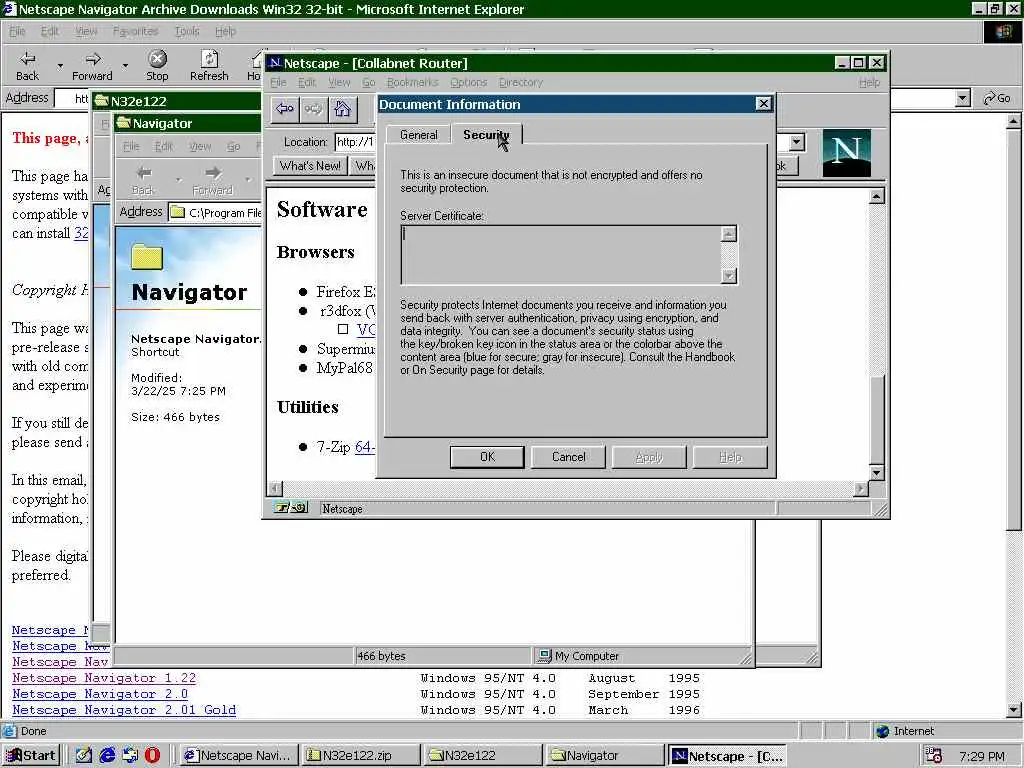Click the Netscape Location URL field
The image size is (1024, 768).
[x=355, y=142]
